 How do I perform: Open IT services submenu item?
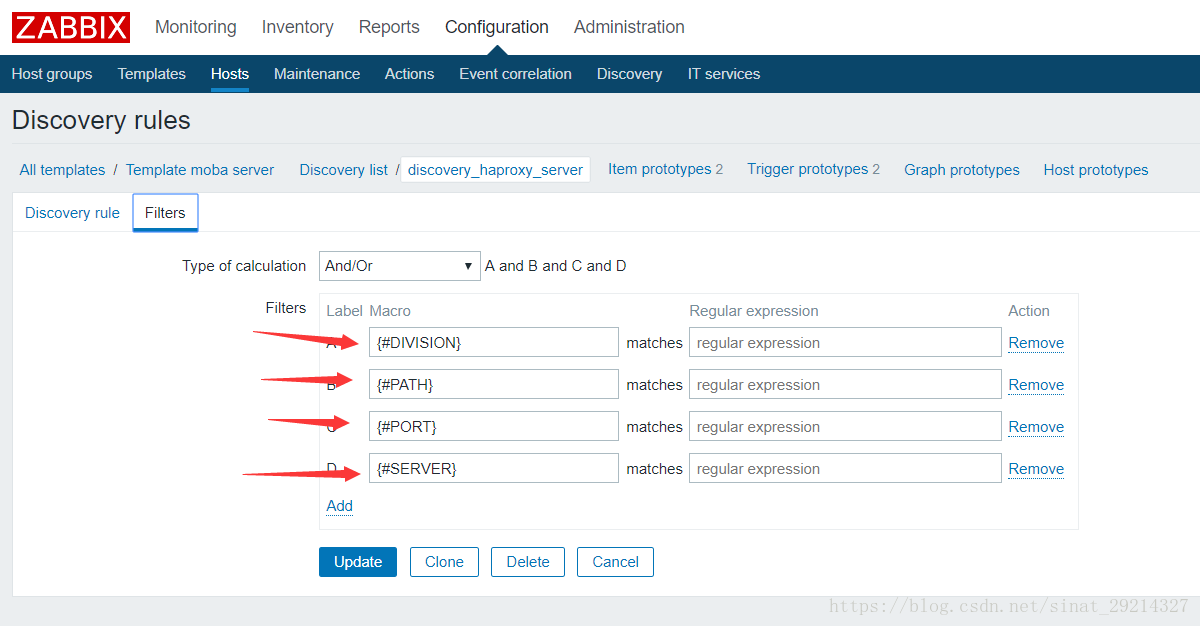[x=724, y=74]
